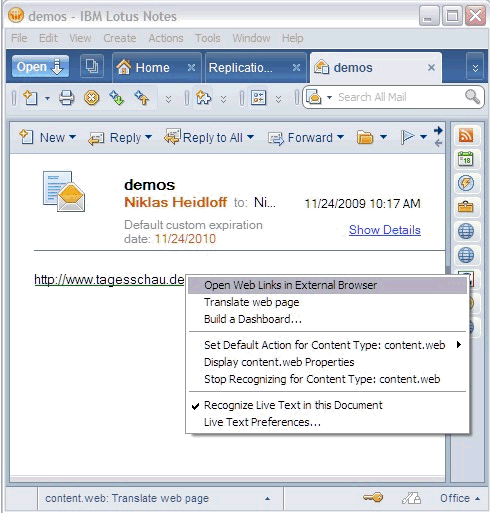Viewport: 490px width, 513px height.
Task: Click the Print toolbar icon
Action: [66, 98]
